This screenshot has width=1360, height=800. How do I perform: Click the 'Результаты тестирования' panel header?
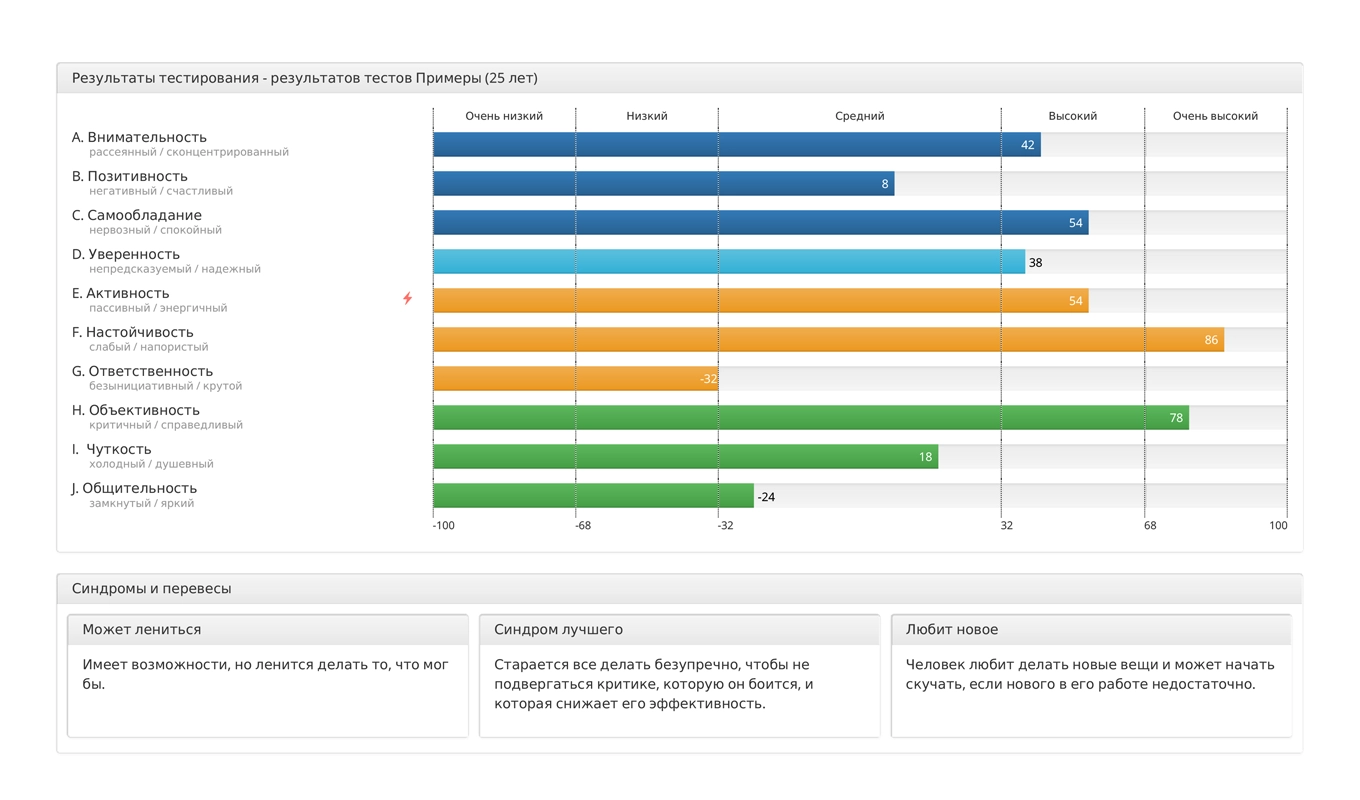pos(304,78)
